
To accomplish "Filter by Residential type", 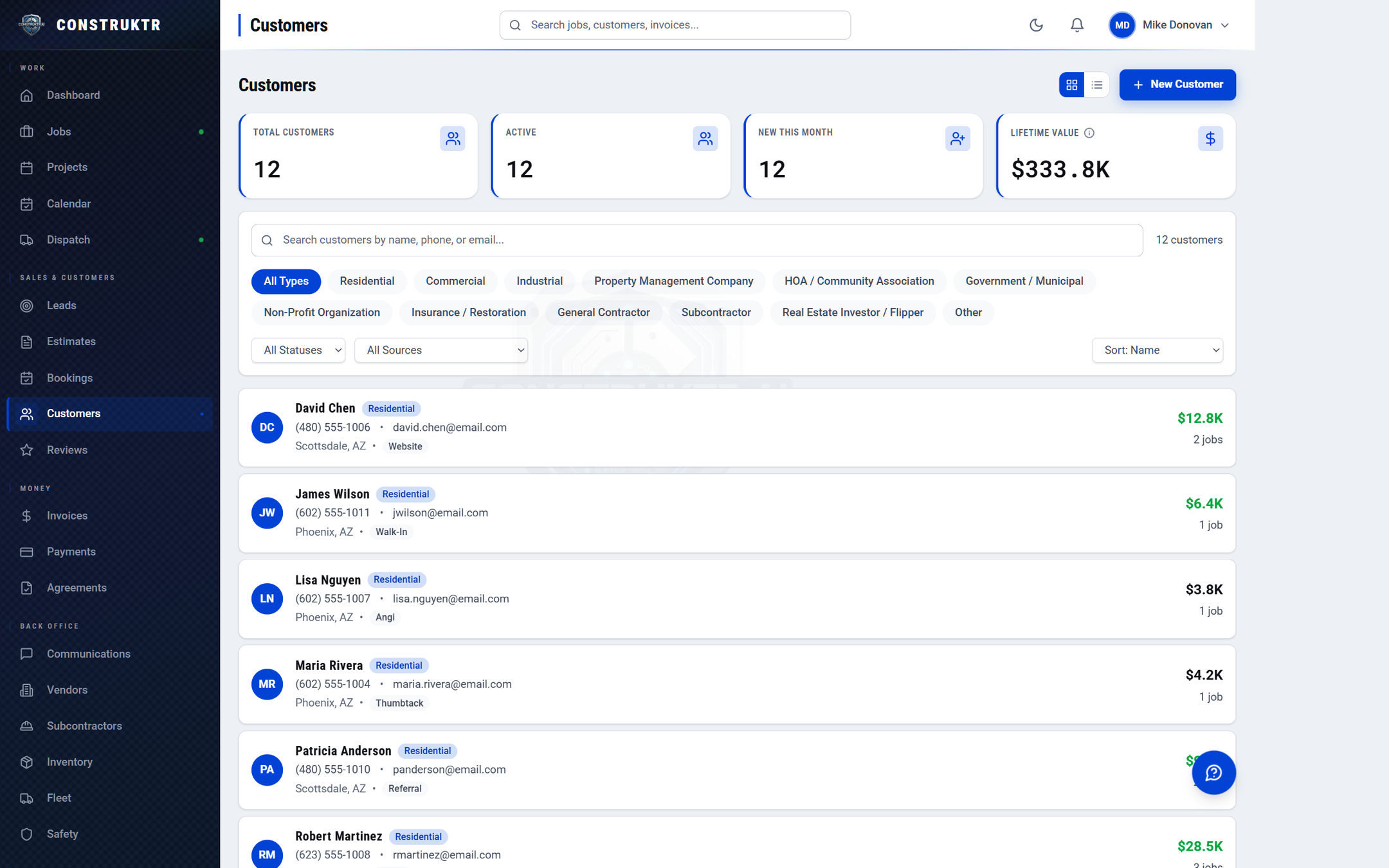I will [367, 281].
